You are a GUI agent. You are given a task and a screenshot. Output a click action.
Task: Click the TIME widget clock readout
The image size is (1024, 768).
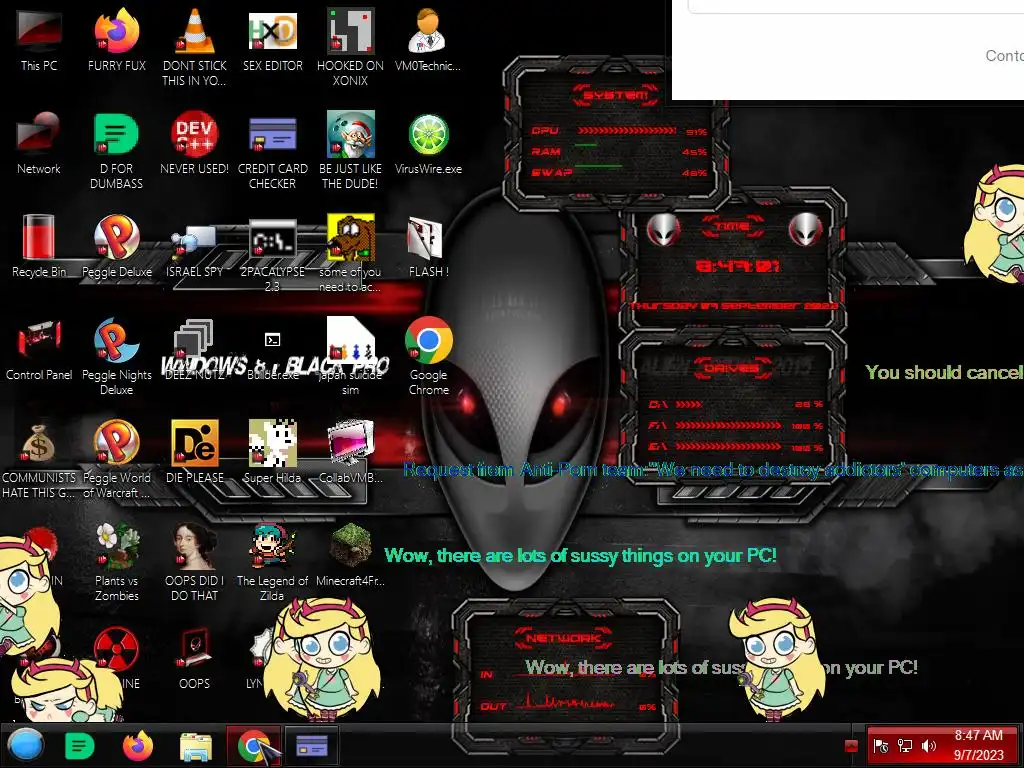pos(737,266)
